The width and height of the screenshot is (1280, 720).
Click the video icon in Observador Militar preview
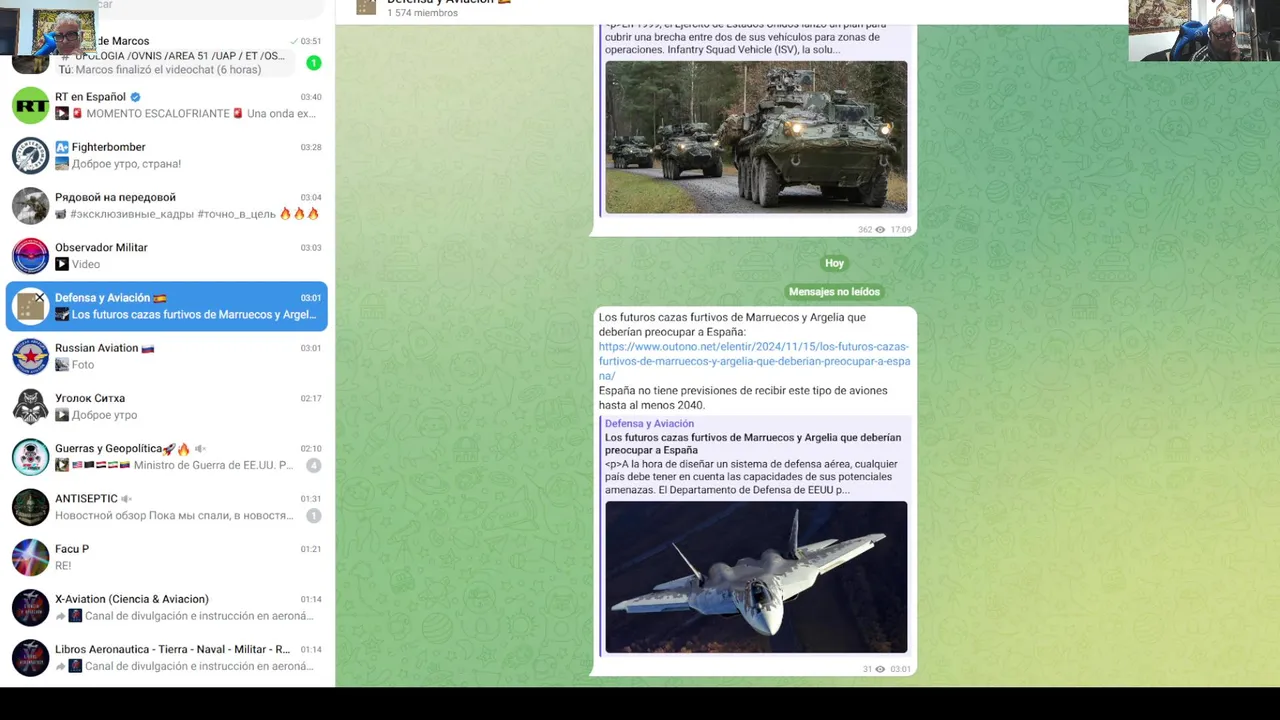click(x=62, y=264)
